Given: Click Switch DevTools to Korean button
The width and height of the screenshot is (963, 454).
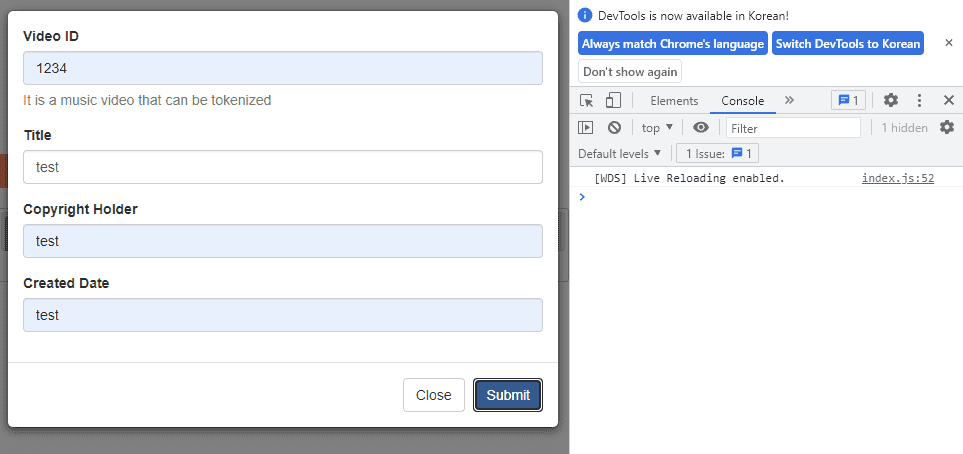Looking at the screenshot, I should point(848,44).
